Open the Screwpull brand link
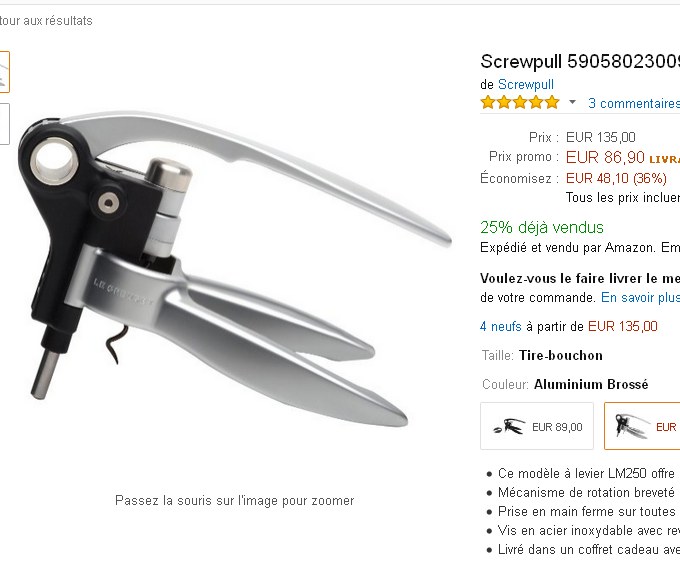The height and width of the screenshot is (562, 680). 526,84
